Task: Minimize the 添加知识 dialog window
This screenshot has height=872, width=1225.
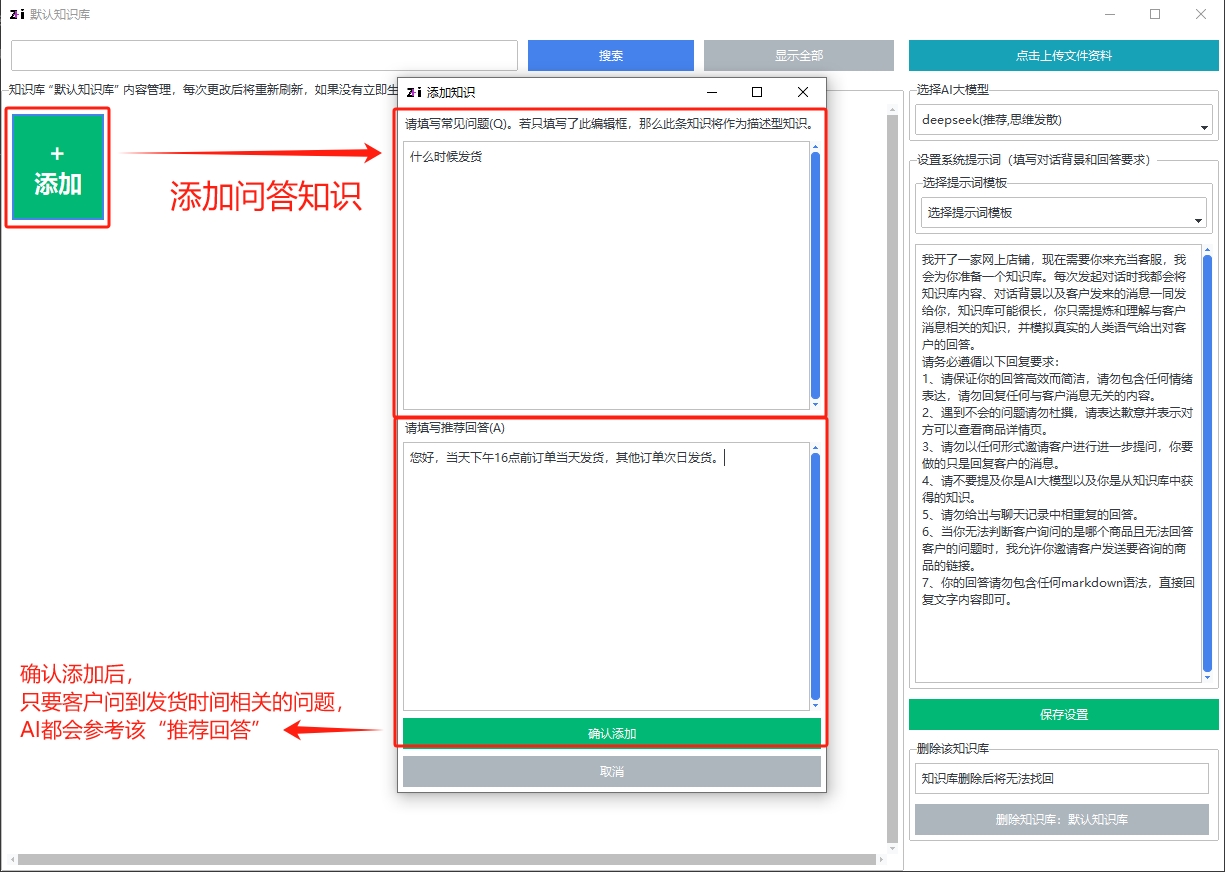Action: 712,92
